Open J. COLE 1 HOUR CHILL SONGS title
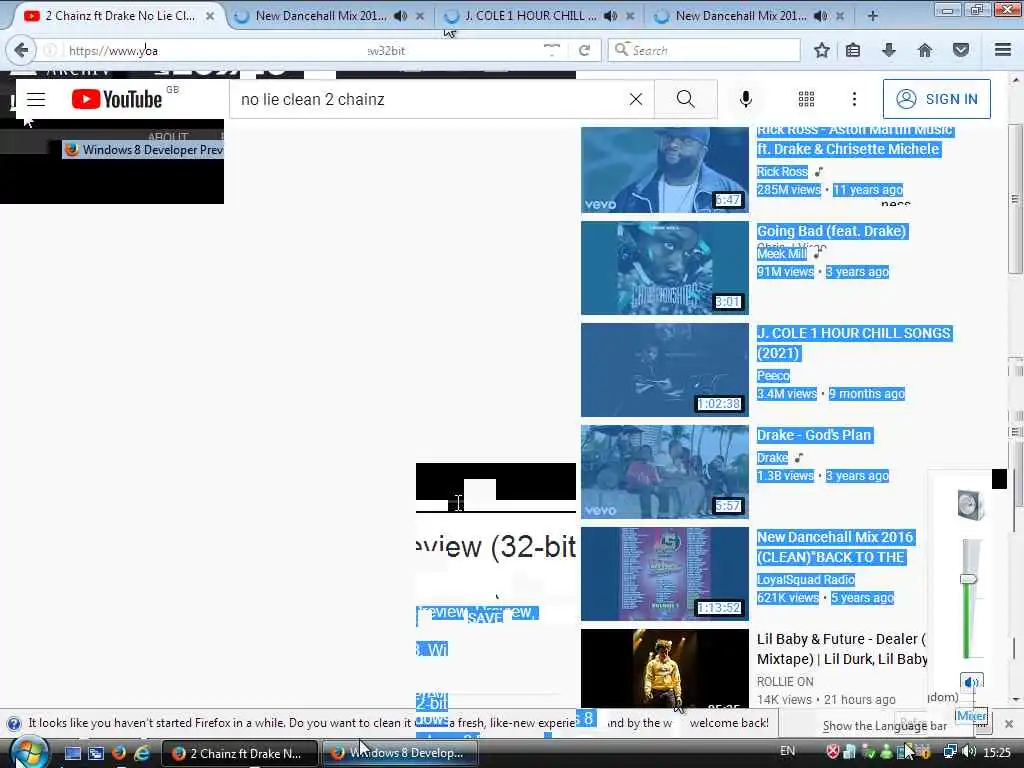The height and width of the screenshot is (768, 1024). point(854,343)
